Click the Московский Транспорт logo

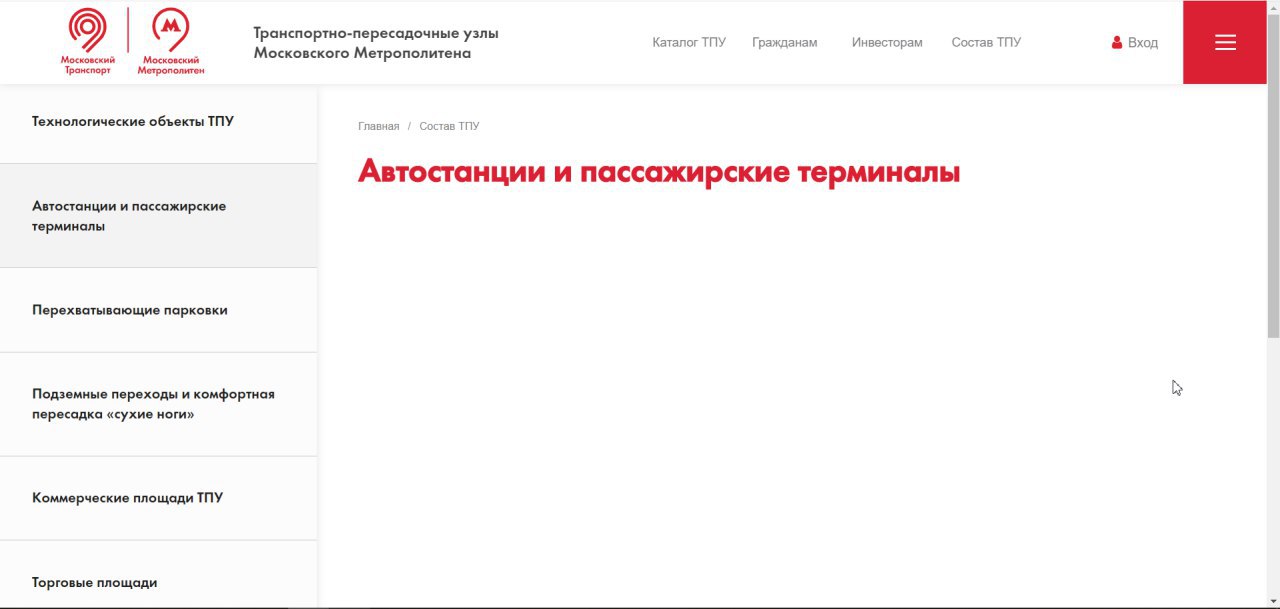(88, 42)
